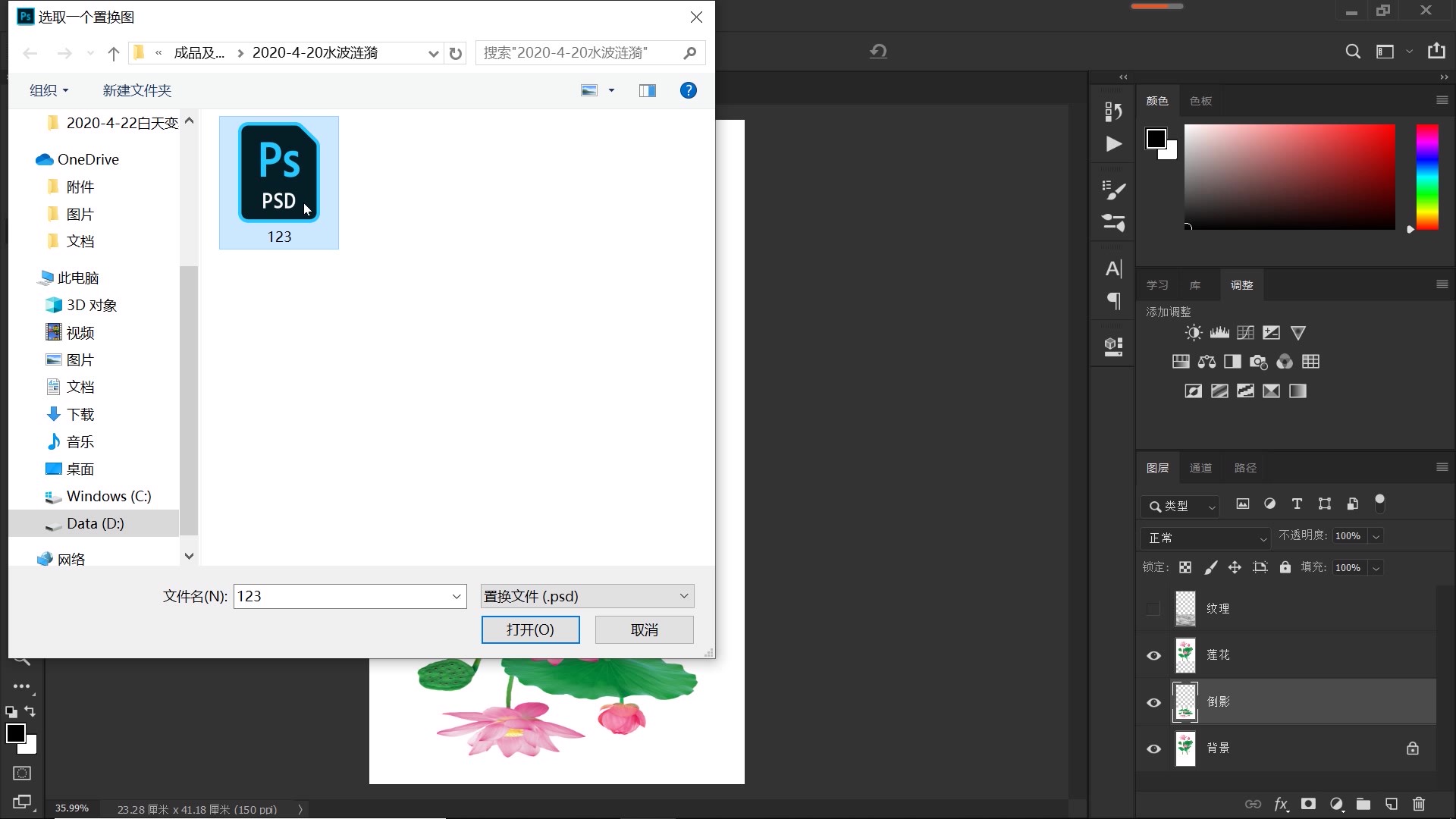Image resolution: width=1456 pixels, height=819 pixels.
Task: Click the rainbow hue slider
Action: tap(1427, 177)
